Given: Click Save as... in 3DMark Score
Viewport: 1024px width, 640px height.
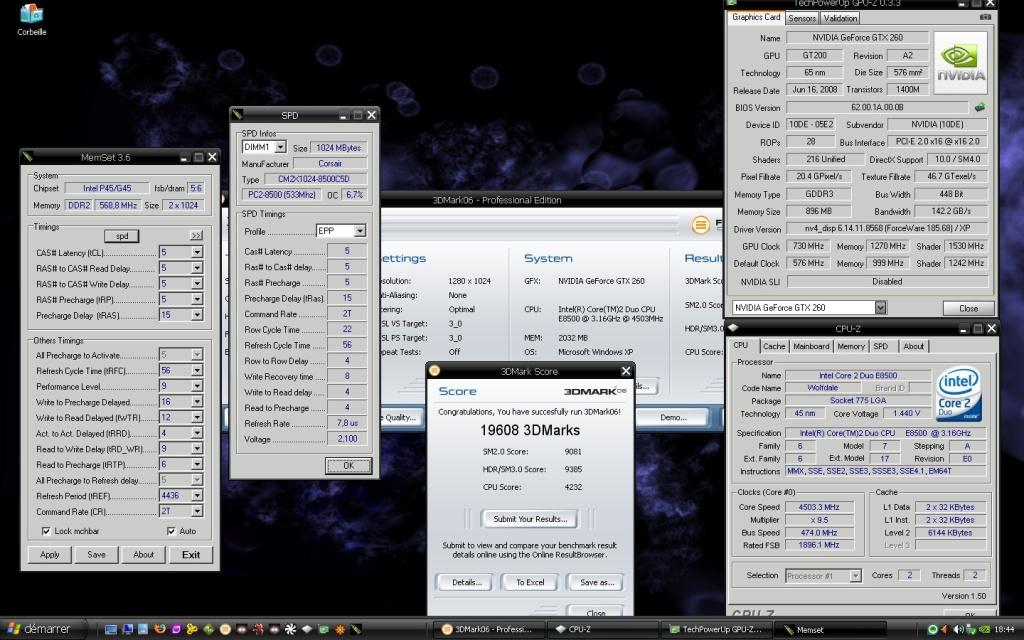Looking at the screenshot, I should point(596,582).
